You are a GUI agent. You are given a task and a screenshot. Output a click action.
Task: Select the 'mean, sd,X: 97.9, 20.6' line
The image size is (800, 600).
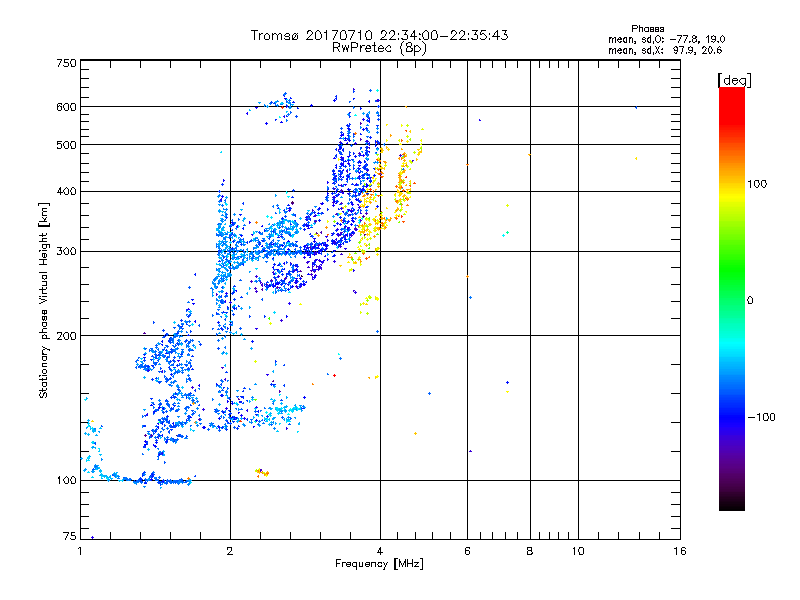pos(665,50)
